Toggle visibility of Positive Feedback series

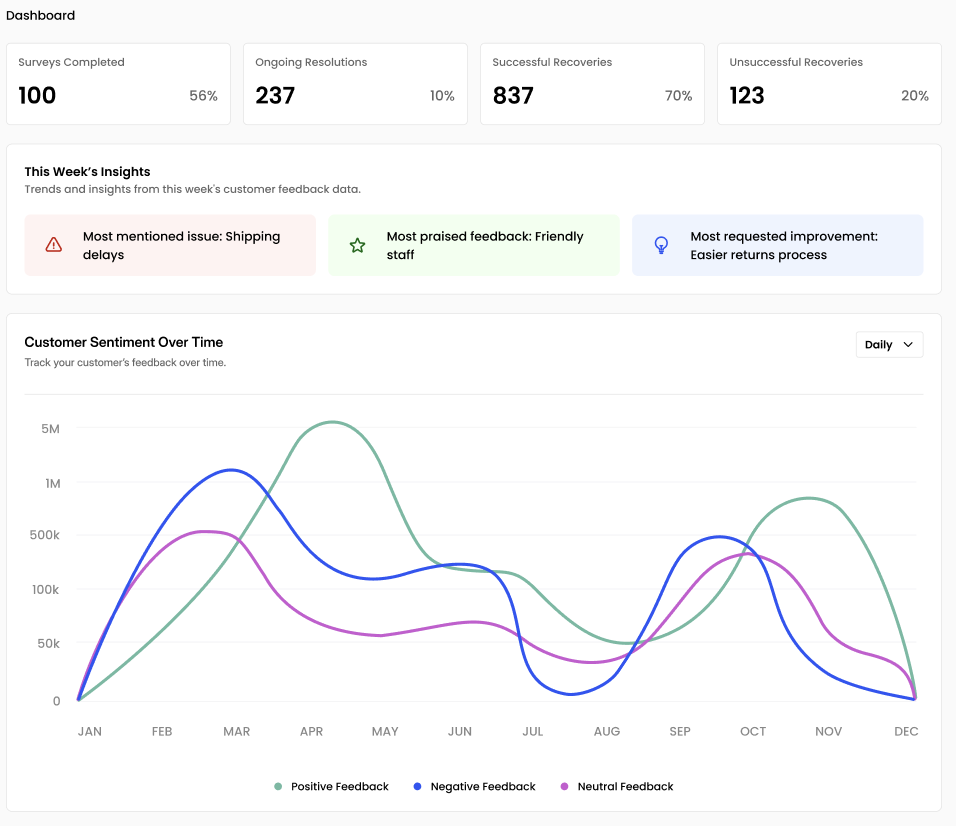pyautogui.click(x=331, y=786)
